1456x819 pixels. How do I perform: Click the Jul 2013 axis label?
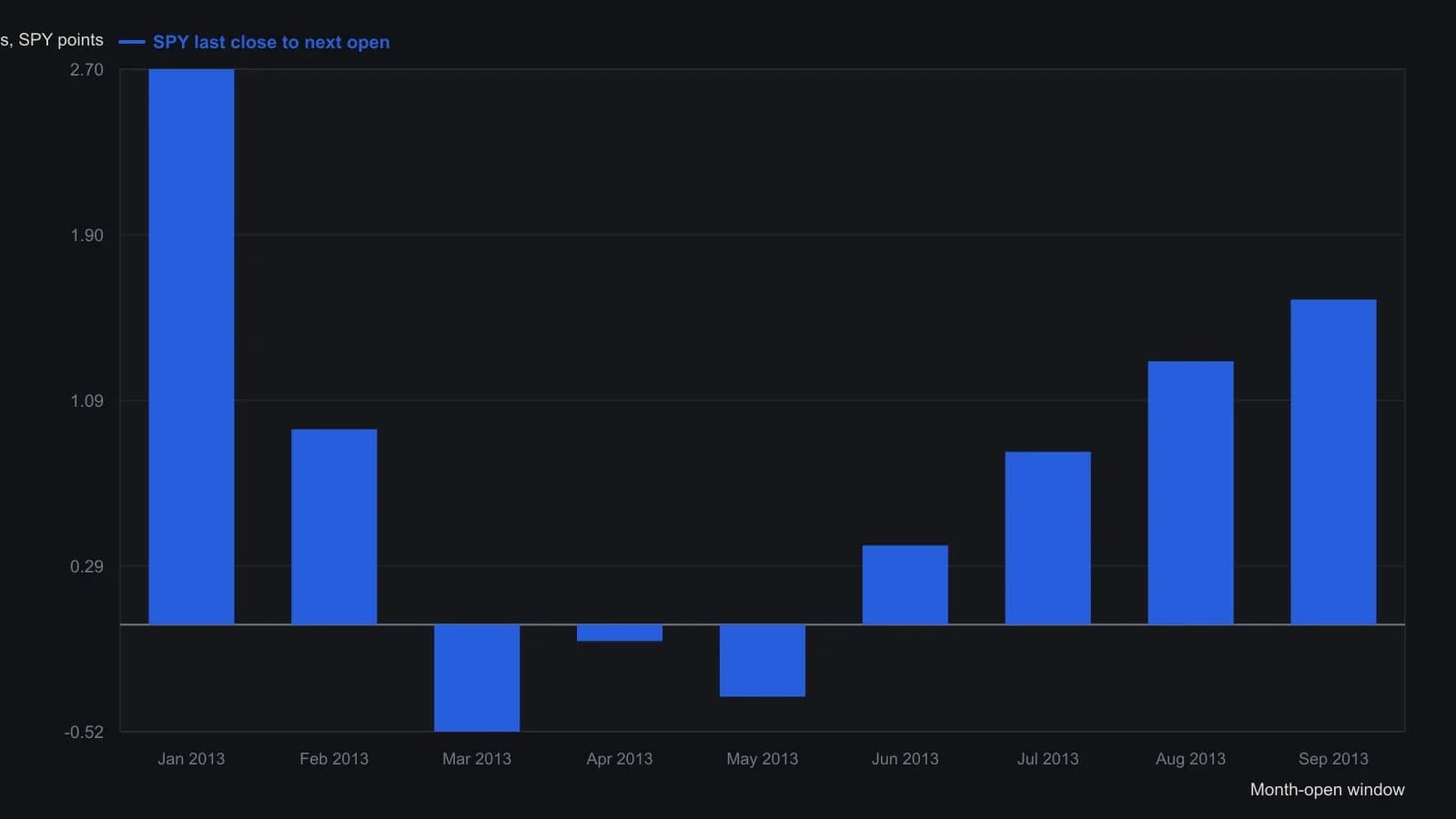click(1048, 759)
